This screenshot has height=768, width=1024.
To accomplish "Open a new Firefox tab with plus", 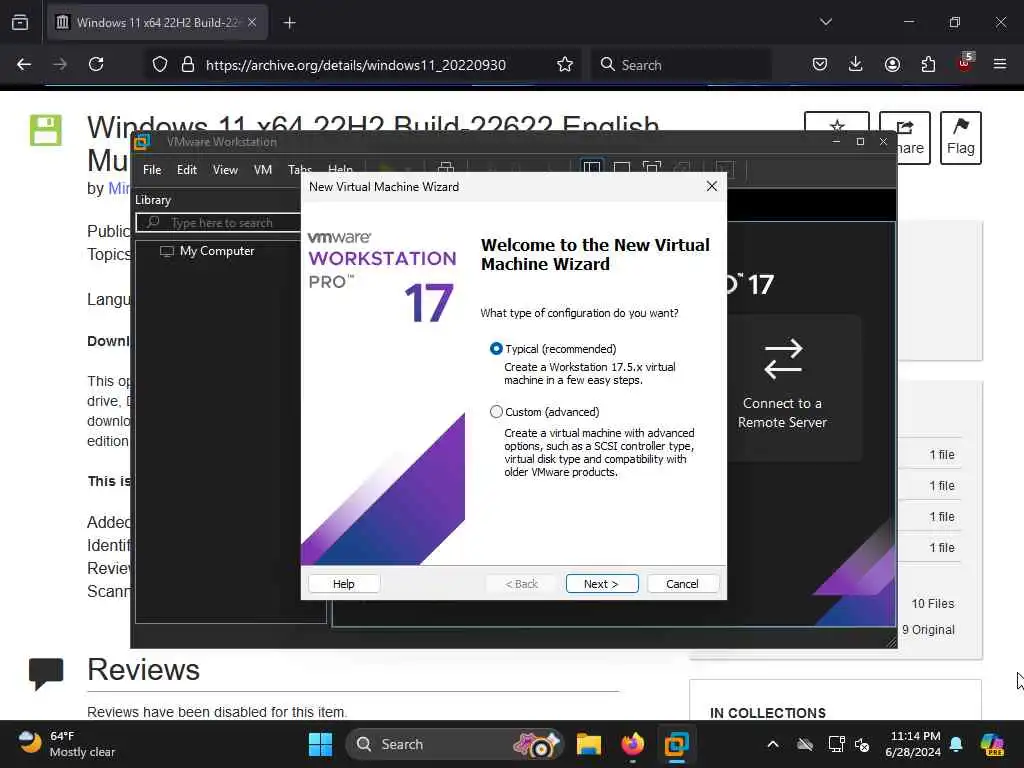I will [x=289, y=23].
